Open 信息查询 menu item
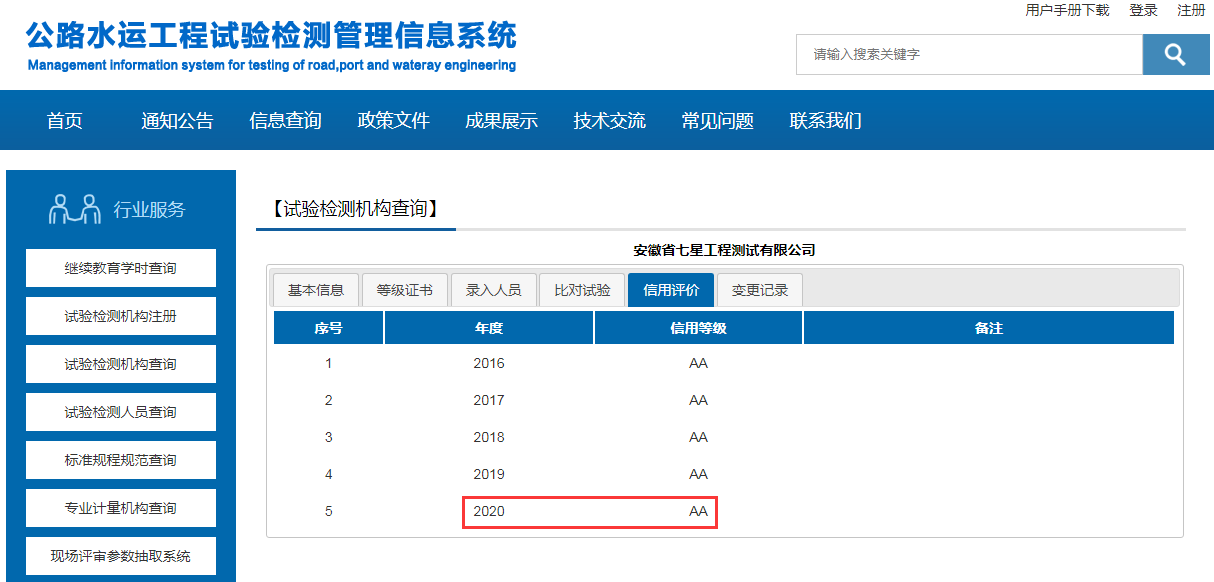 [x=285, y=121]
